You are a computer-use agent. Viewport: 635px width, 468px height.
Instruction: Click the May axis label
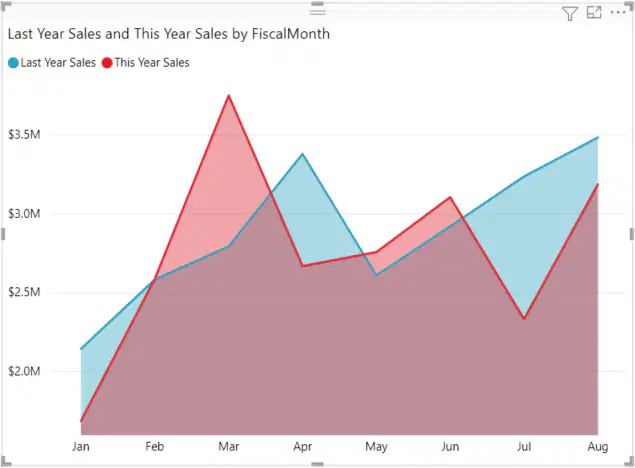click(376, 447)
